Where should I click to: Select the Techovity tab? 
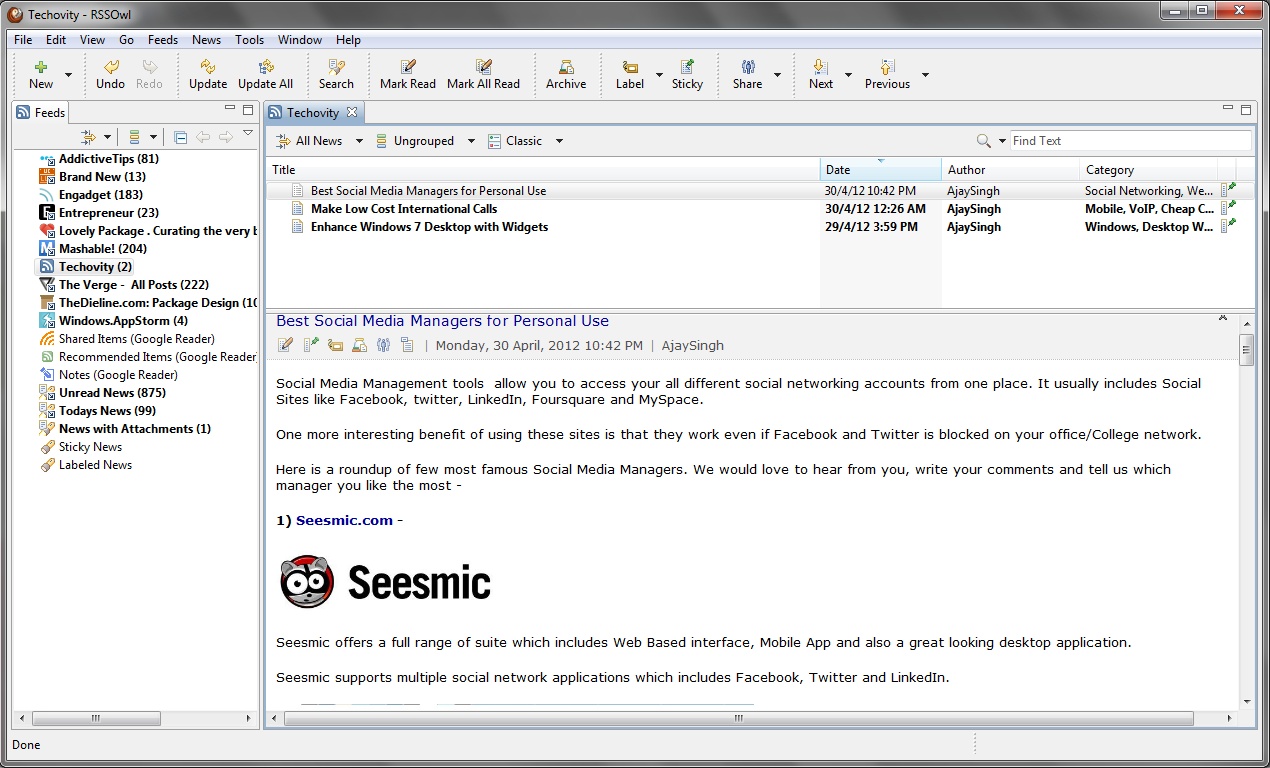(313, 112)
